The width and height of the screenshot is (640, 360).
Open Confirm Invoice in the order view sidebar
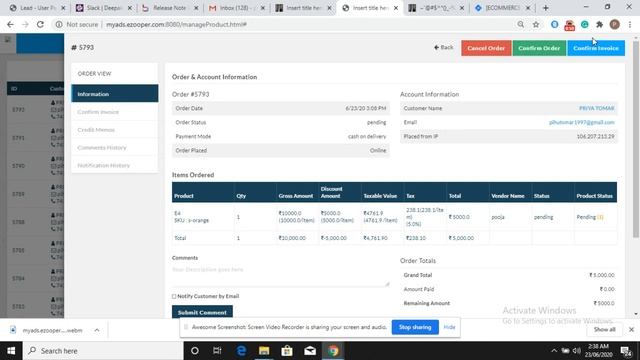click(x=115, y=112)
